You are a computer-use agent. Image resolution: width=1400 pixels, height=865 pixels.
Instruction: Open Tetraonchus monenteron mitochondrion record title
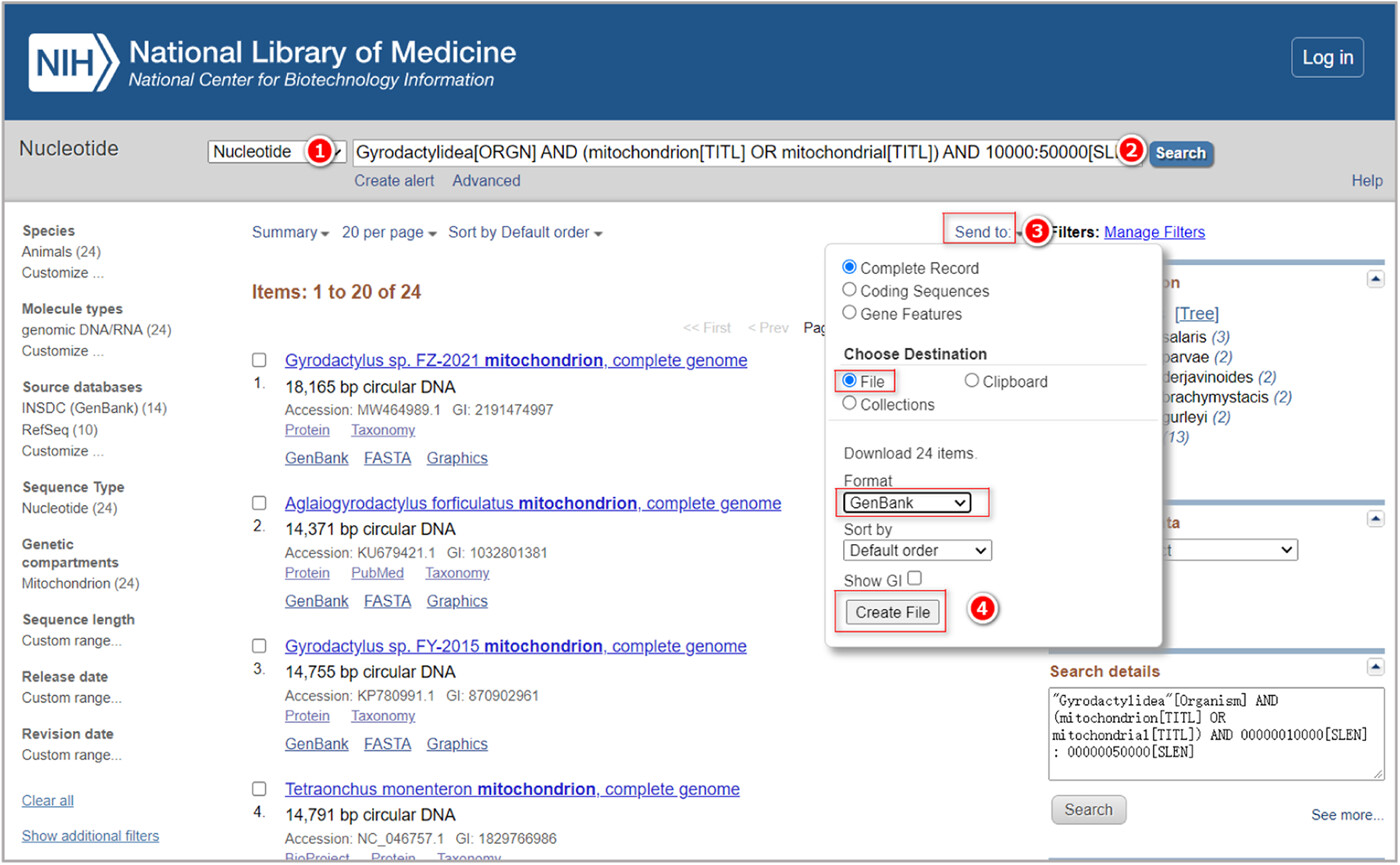[512, 789]
